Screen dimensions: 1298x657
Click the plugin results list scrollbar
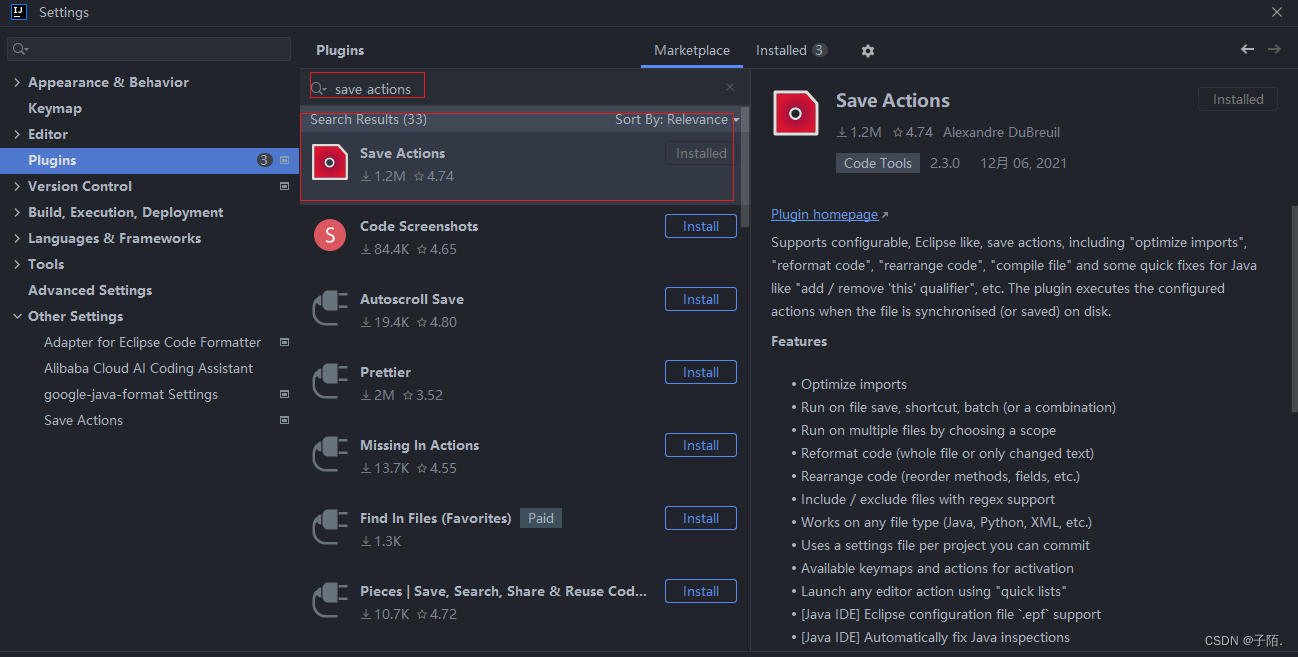[745, 166]
